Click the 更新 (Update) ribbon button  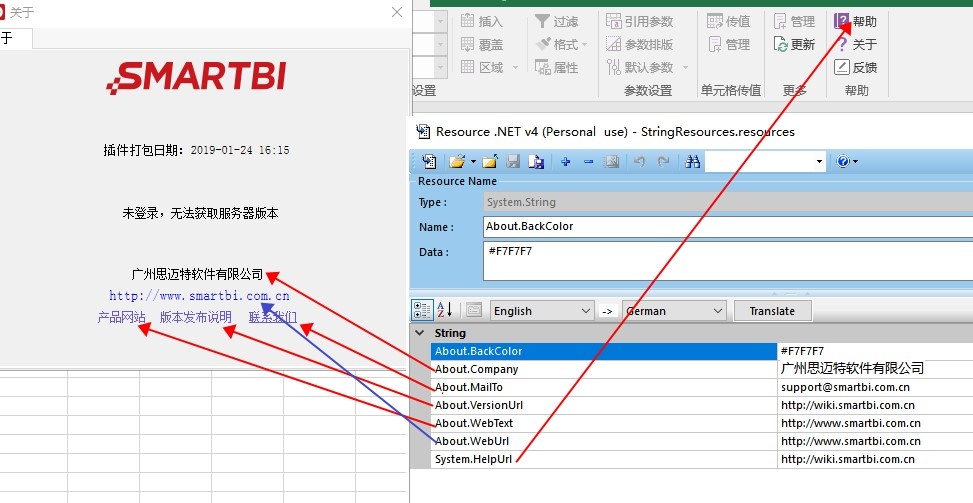794,45
